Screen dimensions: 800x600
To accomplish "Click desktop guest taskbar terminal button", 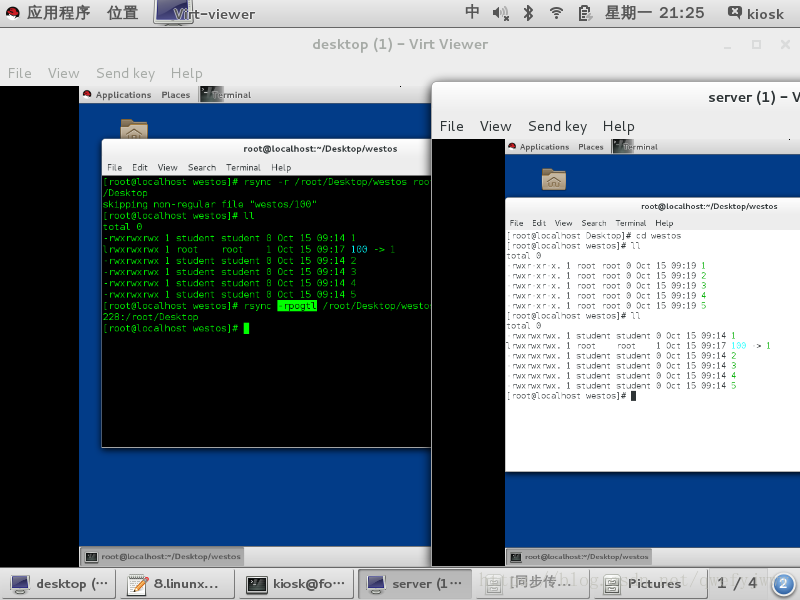I will (x=163, y=557).
